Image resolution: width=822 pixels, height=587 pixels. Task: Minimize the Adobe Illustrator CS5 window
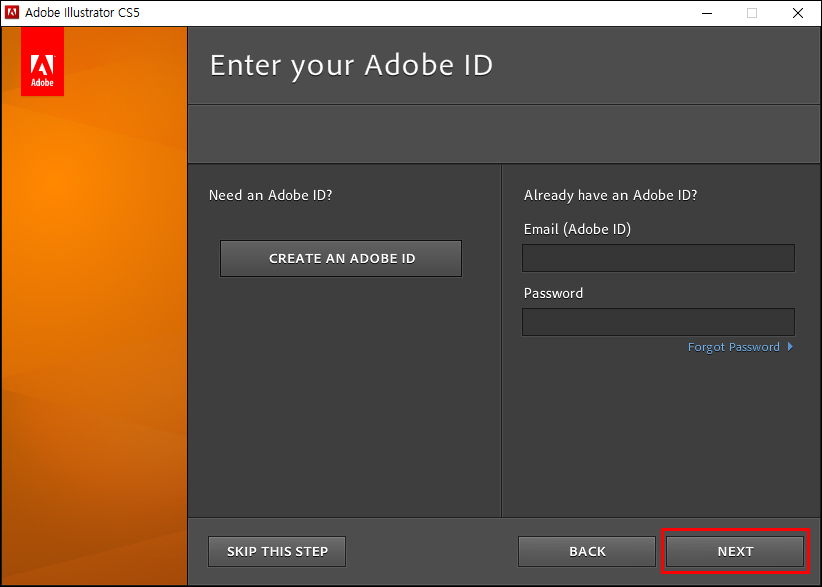pos(707,13)
